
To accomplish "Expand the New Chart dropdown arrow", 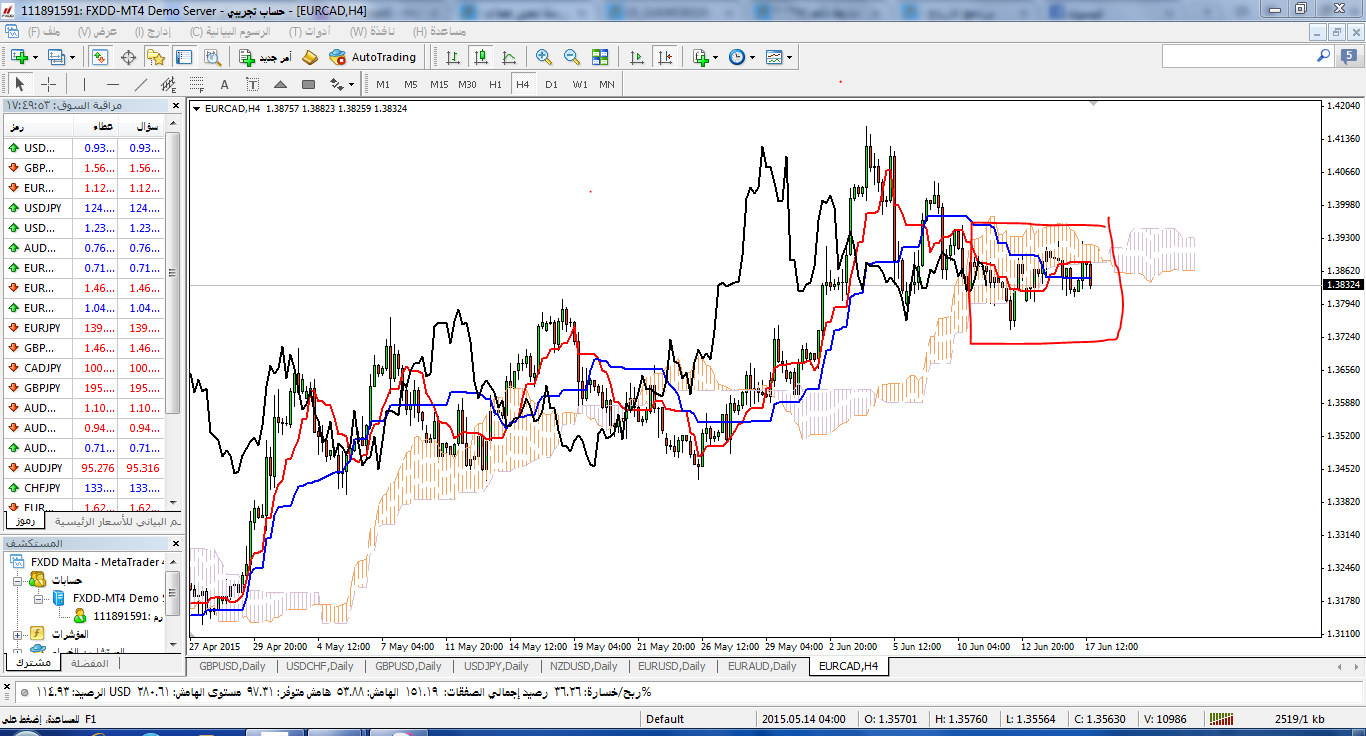I will pos(35,57).
